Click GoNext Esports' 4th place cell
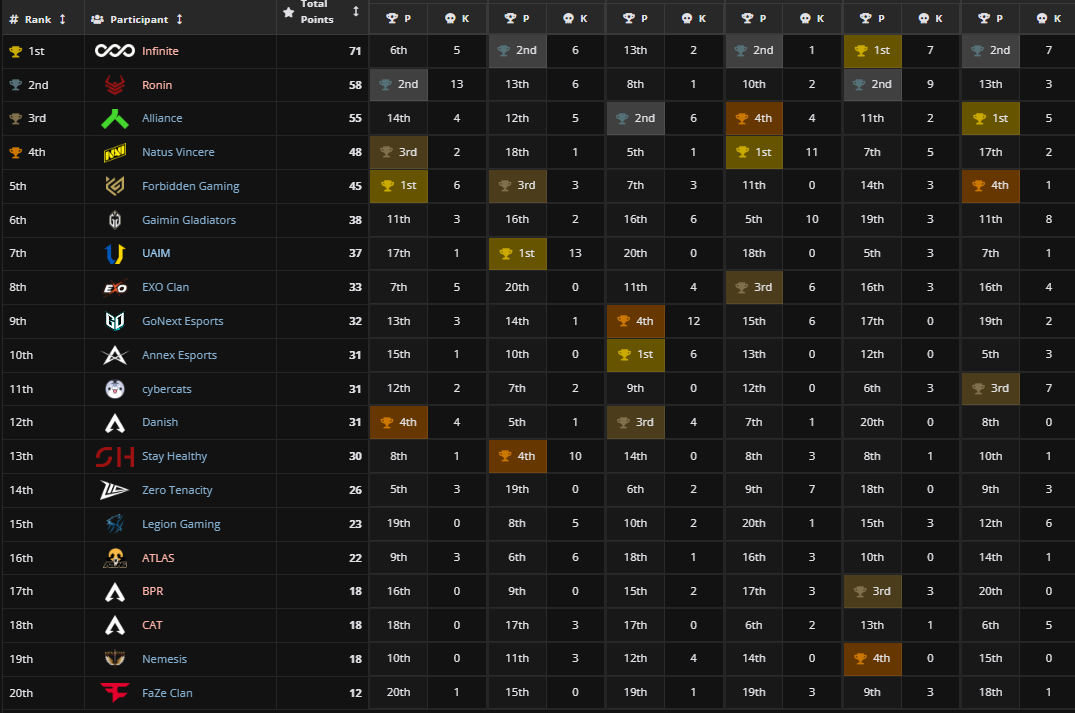Screen dimensions: 1075x713 click(636, 322)
